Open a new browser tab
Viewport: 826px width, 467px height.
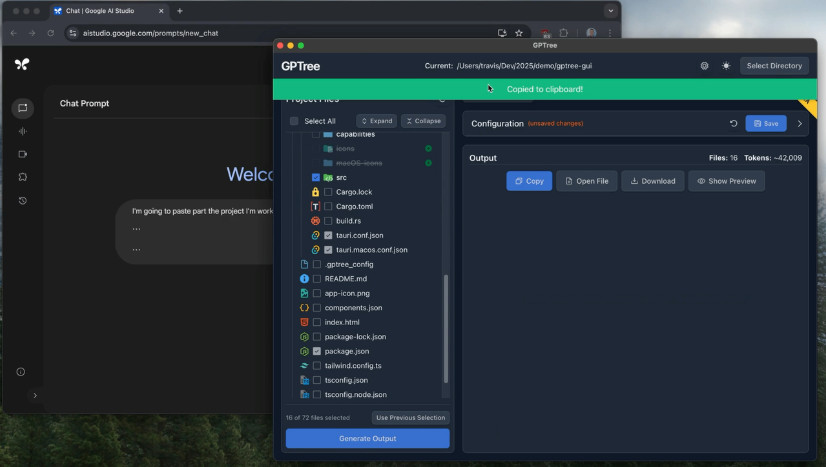pos(180,11)
